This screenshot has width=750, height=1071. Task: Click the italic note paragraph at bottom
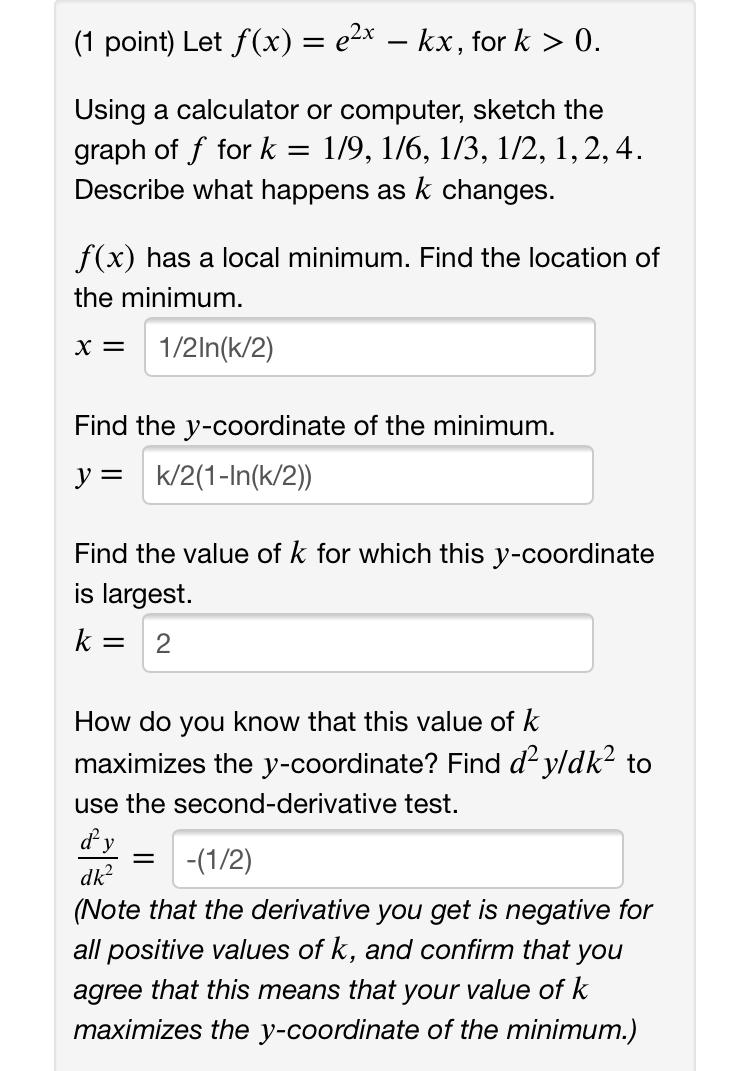click(365, 970)
